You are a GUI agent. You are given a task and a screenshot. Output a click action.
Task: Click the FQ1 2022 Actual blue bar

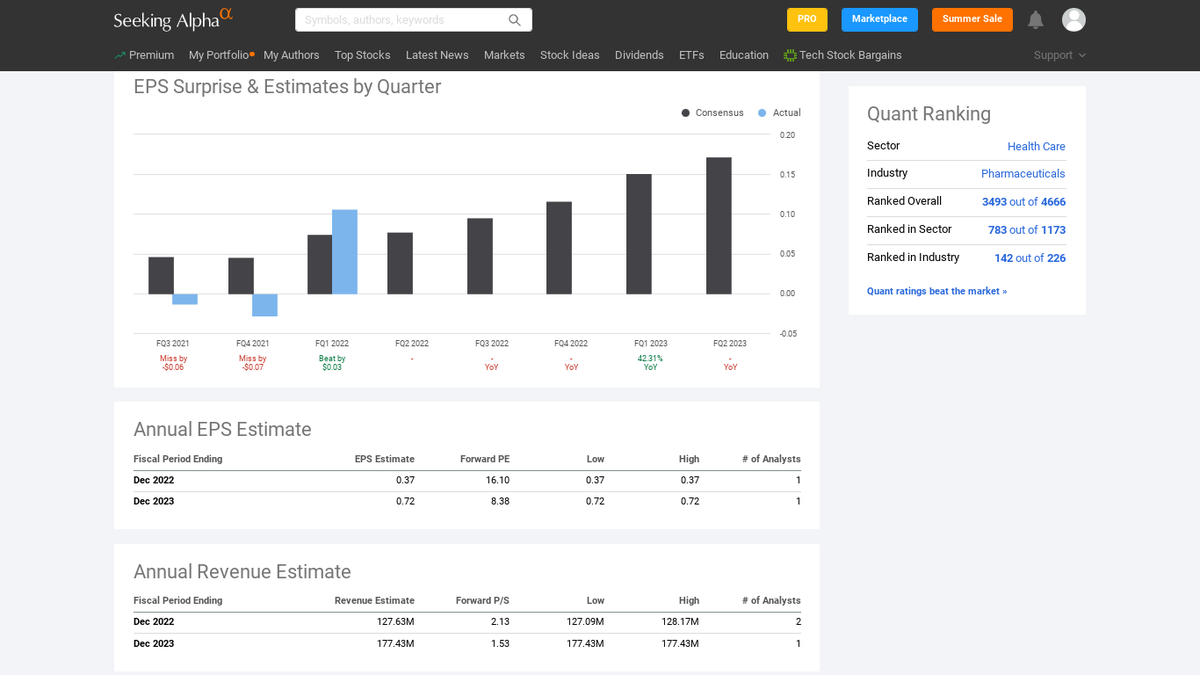tap(345, 252)
